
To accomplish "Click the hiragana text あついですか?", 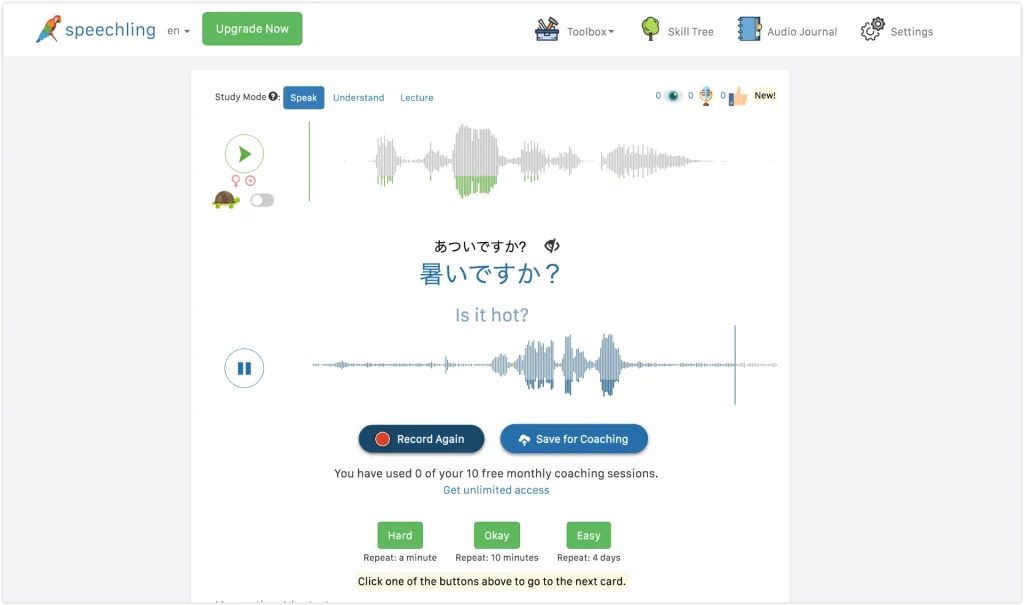I will [480, 246].
